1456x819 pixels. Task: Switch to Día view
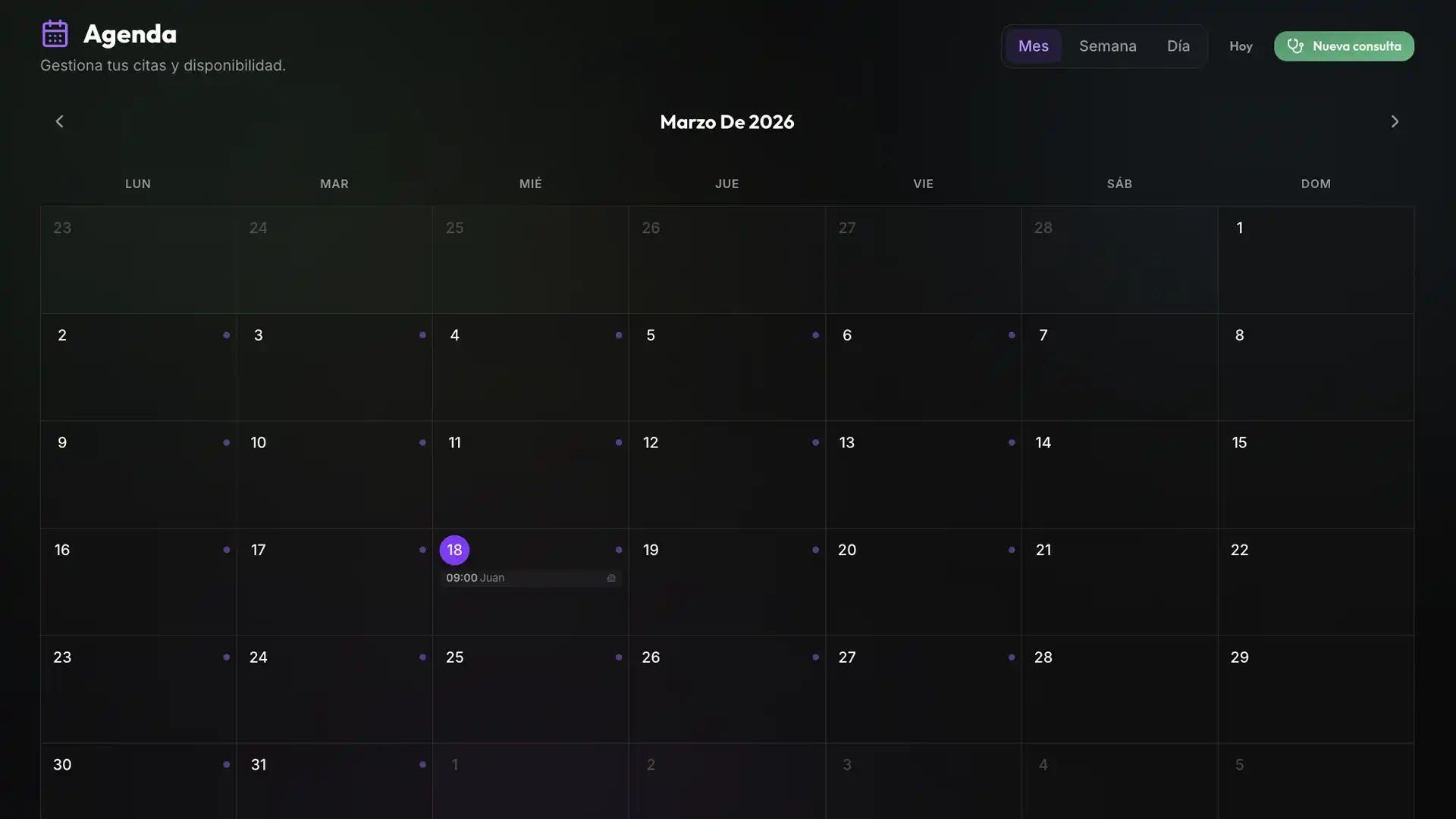click(x=1178, y=46)
